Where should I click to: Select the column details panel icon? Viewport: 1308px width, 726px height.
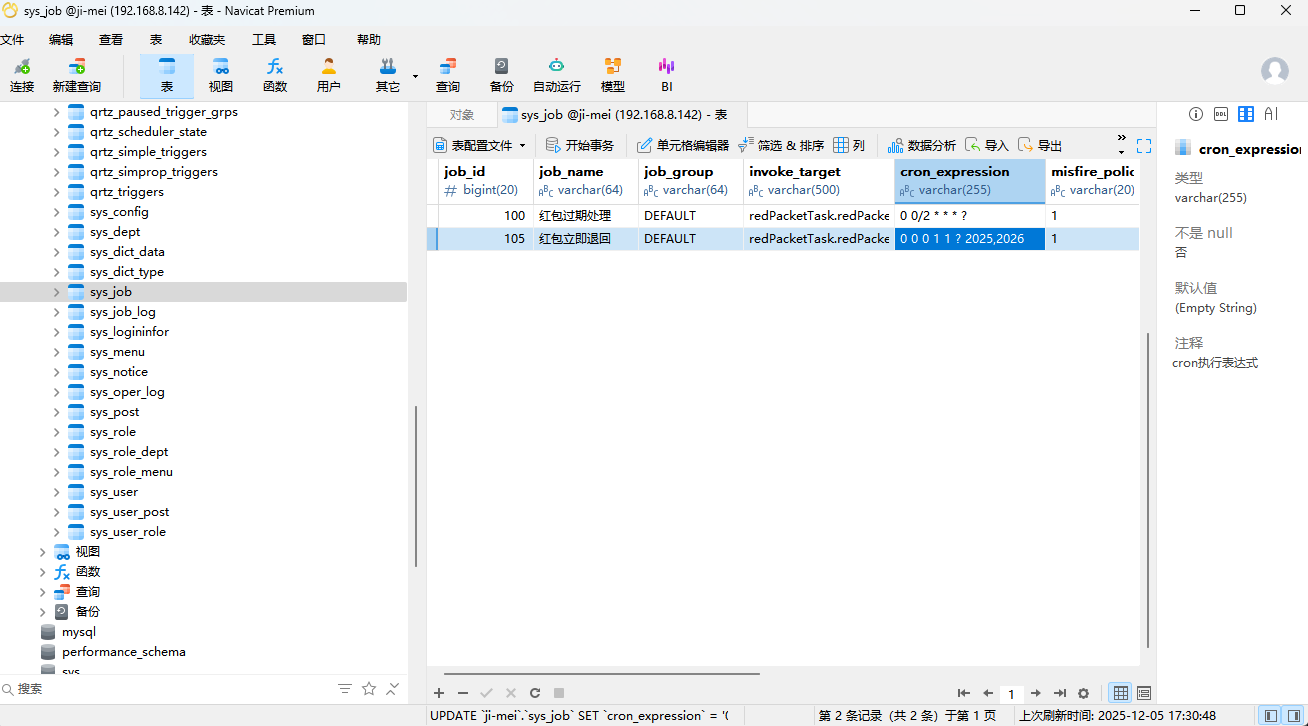[x=1246, y=114]
